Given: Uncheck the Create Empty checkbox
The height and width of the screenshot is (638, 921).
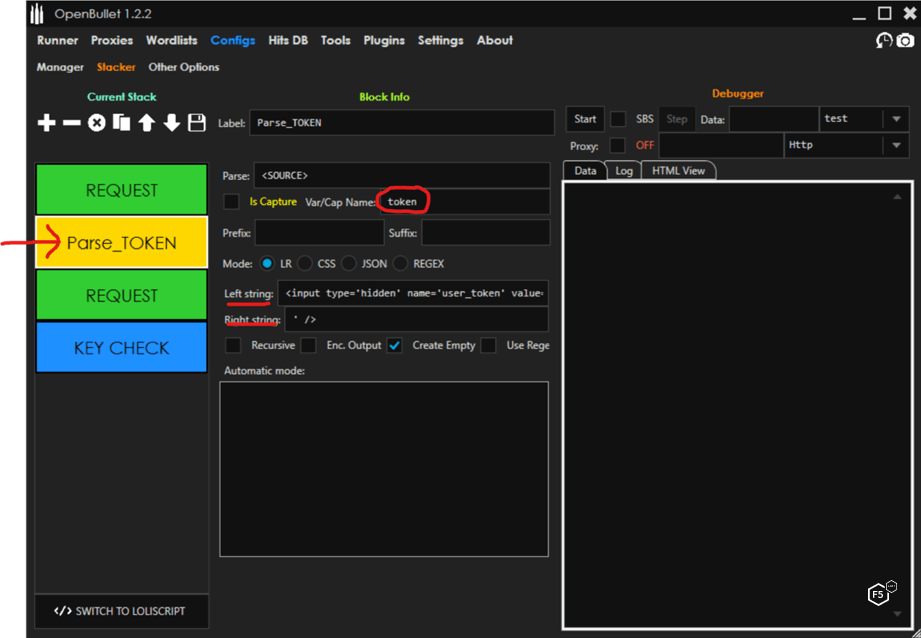Looking at the screenshot, I should [x=395, y=345].
